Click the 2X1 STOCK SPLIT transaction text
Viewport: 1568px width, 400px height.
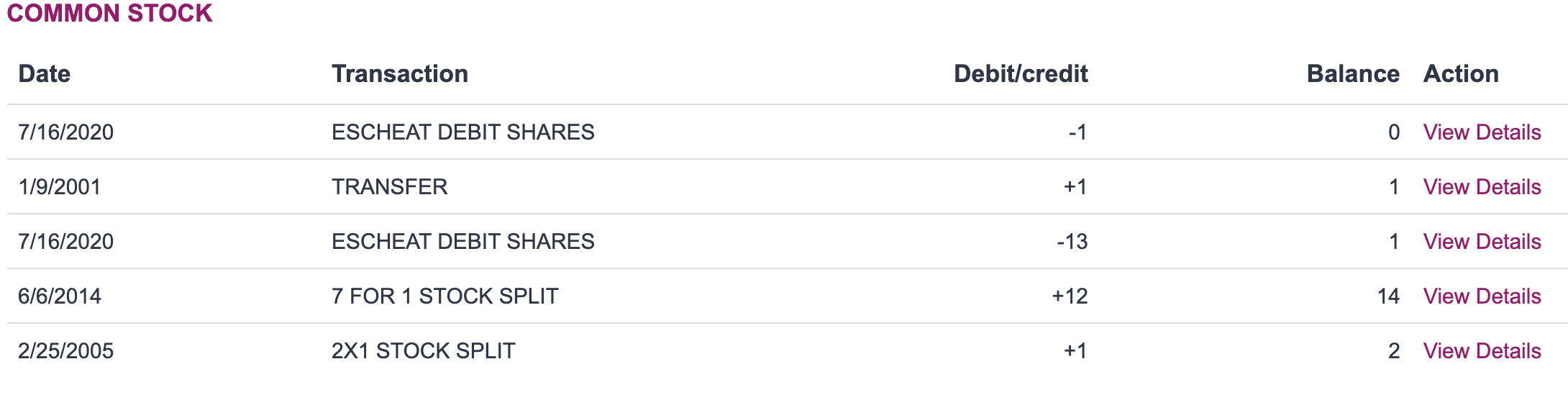click(x=423, y=351)
